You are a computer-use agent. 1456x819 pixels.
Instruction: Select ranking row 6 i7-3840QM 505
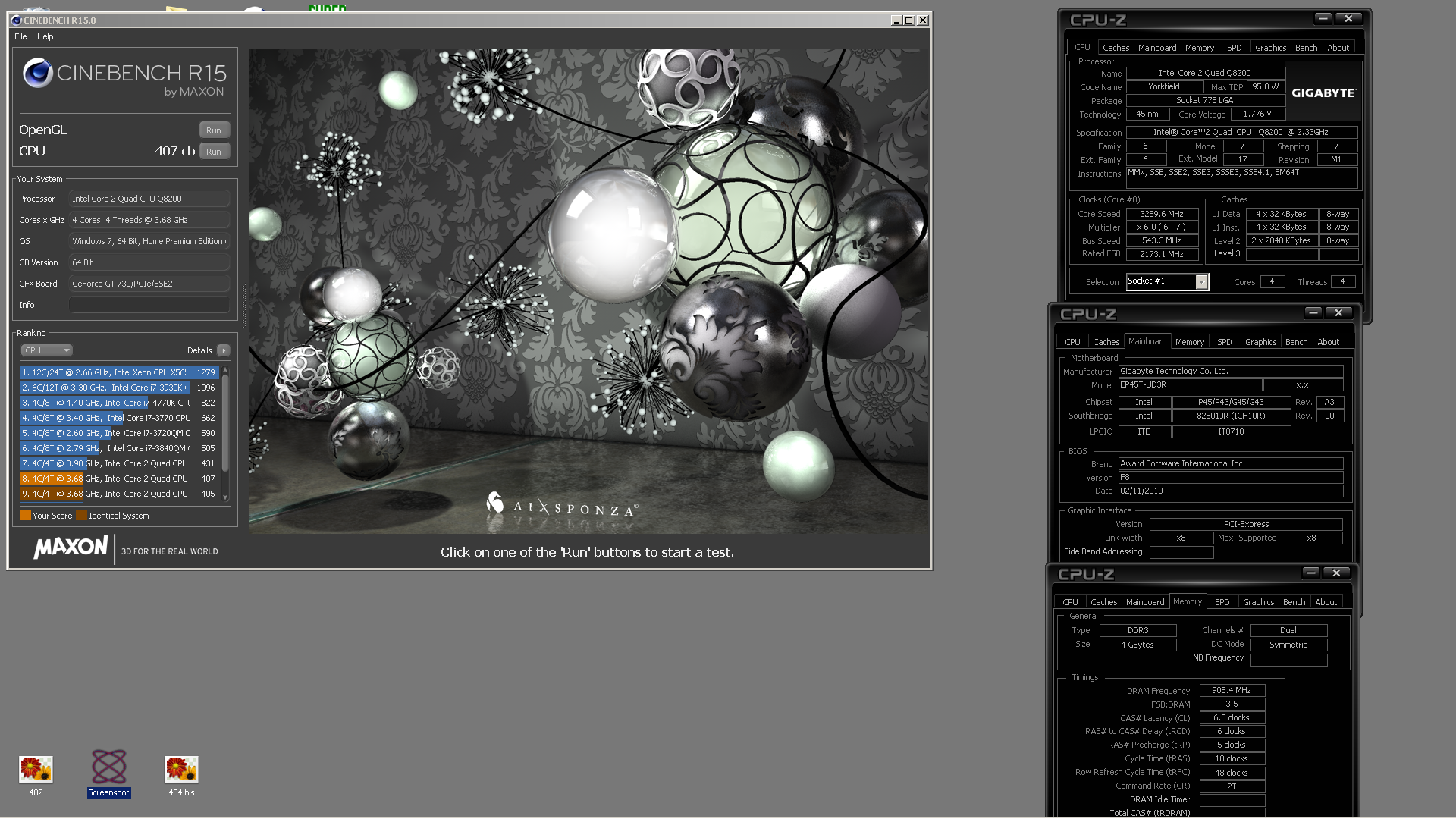tap(119, 448)
